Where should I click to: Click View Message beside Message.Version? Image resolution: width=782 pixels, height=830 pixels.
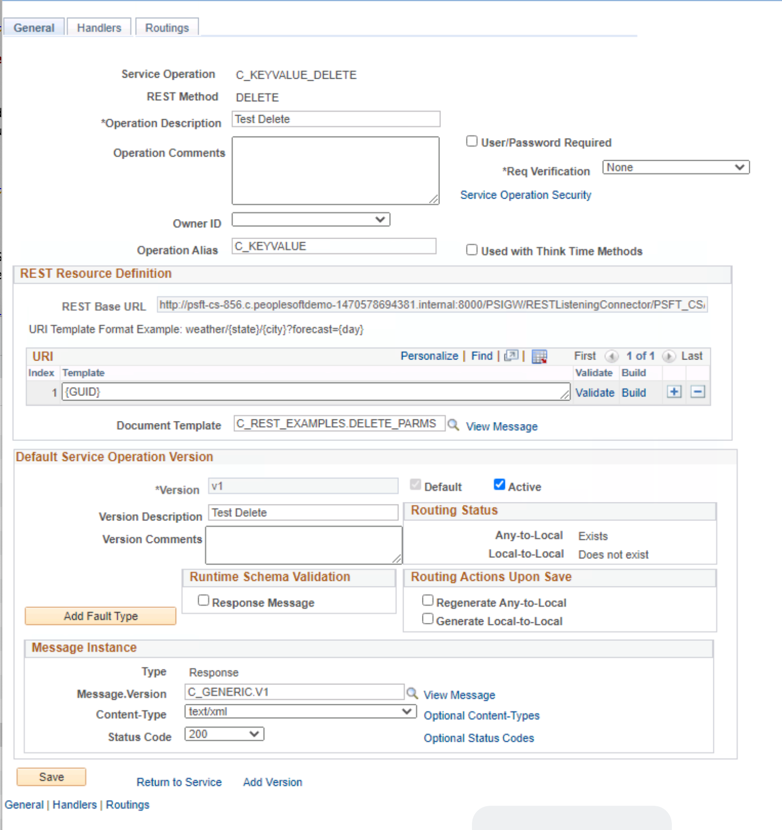459,694
